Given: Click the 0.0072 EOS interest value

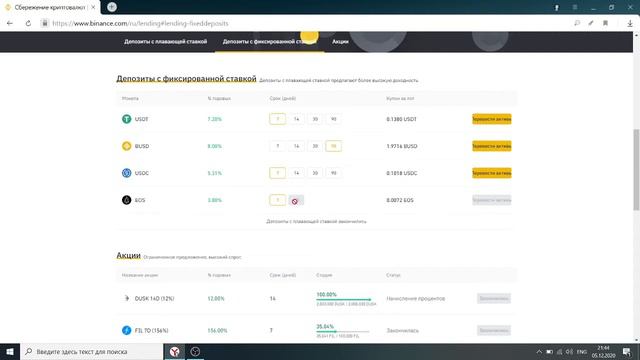Looking at the screenshot, I should 400,200.
